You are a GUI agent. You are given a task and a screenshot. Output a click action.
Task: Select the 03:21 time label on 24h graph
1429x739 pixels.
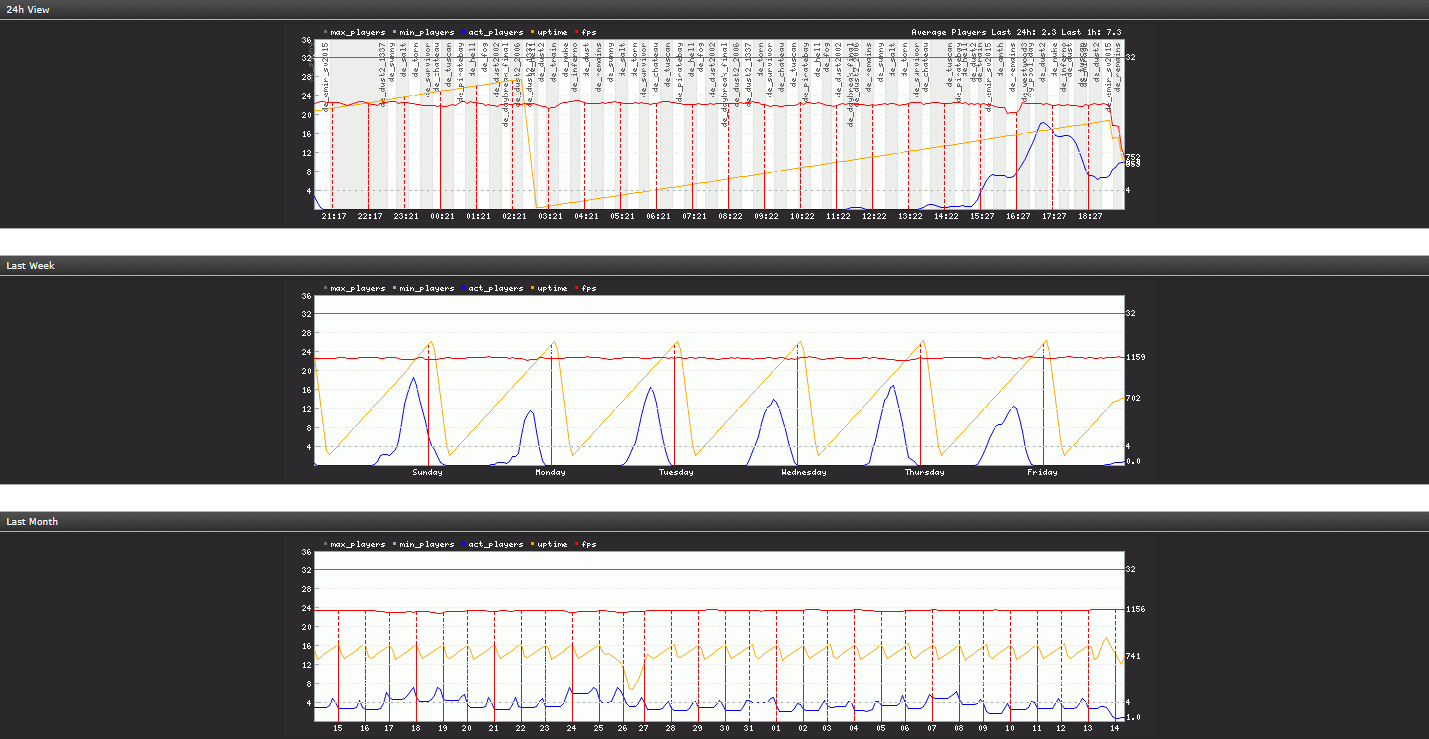point(549,216)
